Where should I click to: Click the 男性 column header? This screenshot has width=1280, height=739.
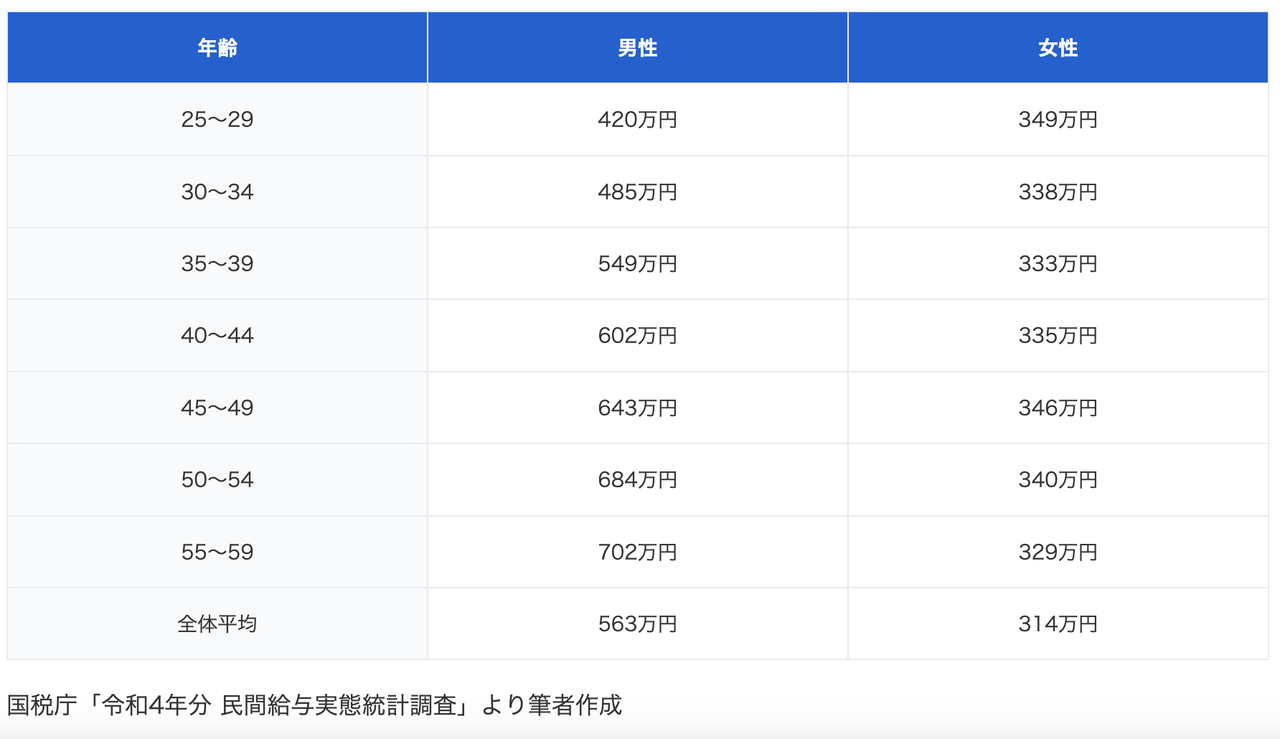(x=637, y=46)
